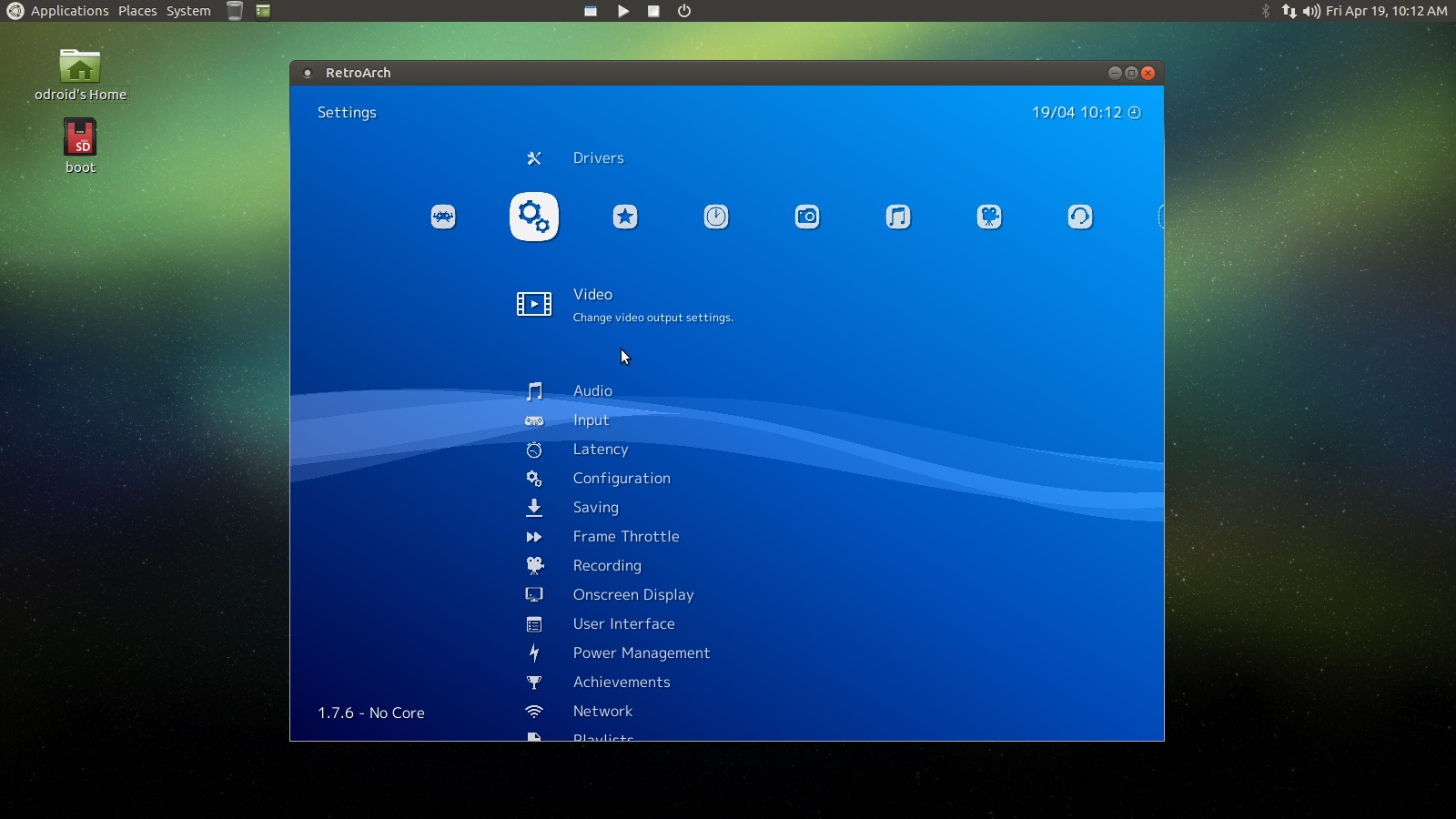Image resolution: width=1456 pixels, height=819 pixels.
Task: Select the Favorites star icon
Action: coord(625,217)
